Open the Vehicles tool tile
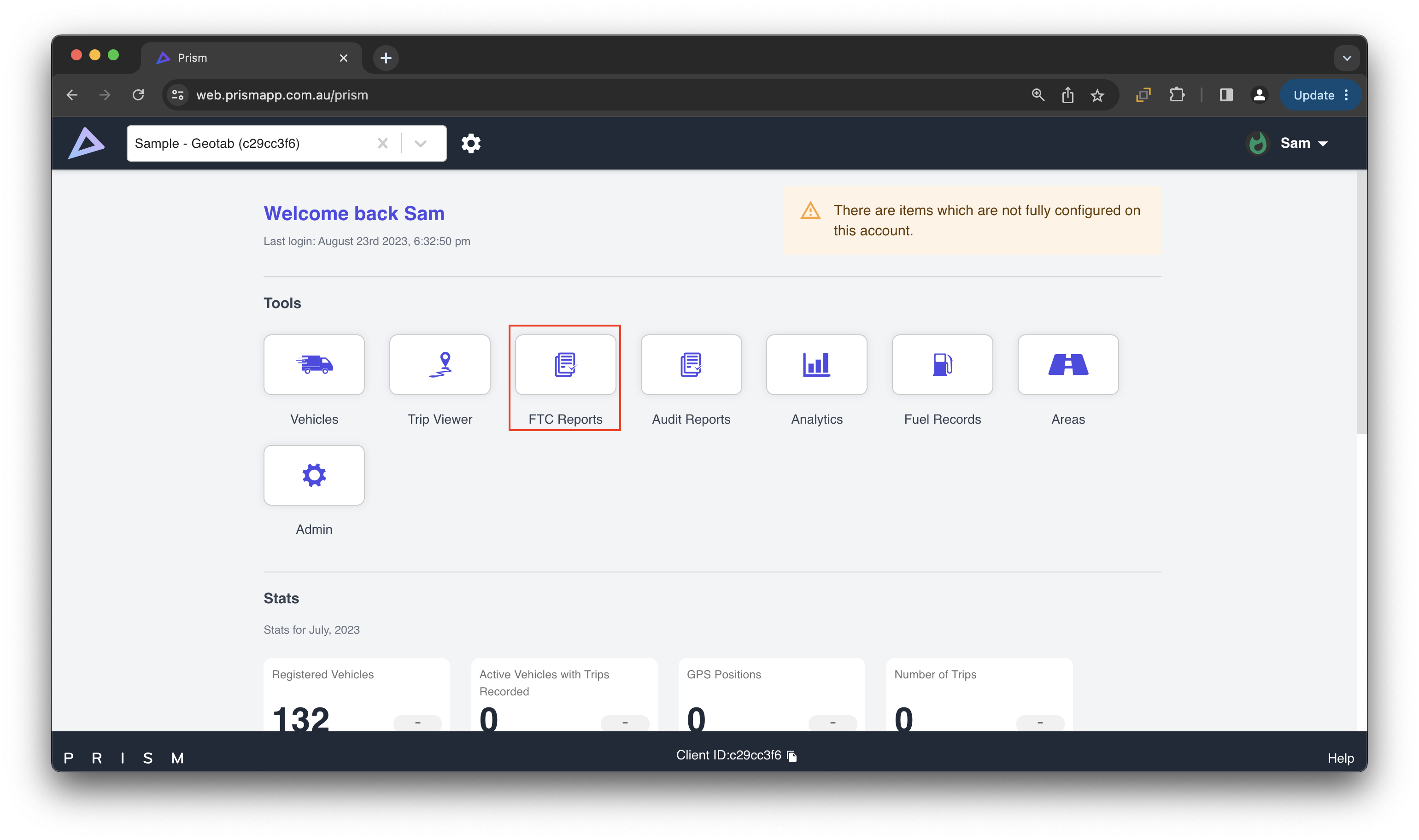This screenshot has height=840, width=1419. tap(314, 365)
